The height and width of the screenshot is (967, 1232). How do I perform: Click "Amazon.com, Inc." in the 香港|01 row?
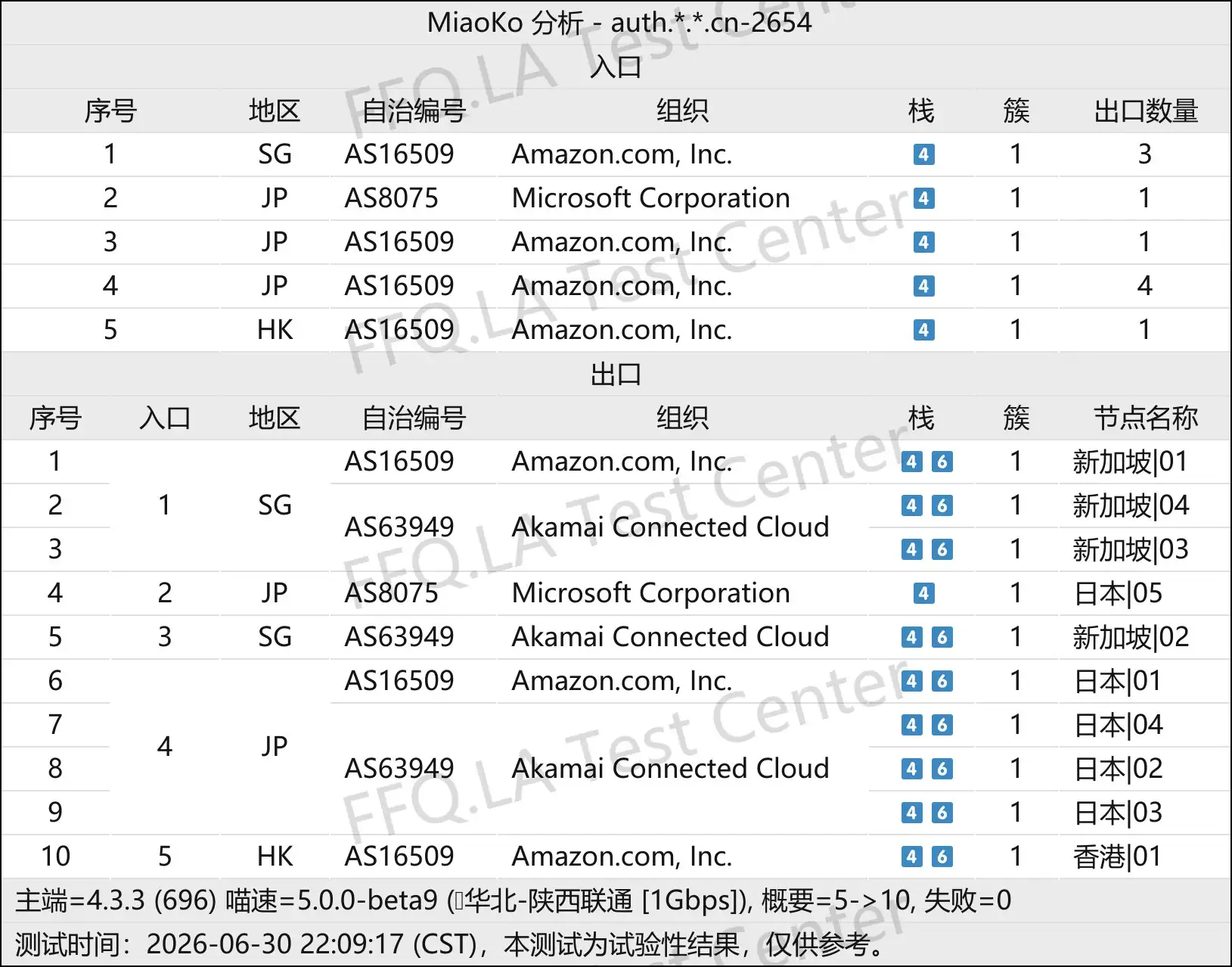coord(622,857)
